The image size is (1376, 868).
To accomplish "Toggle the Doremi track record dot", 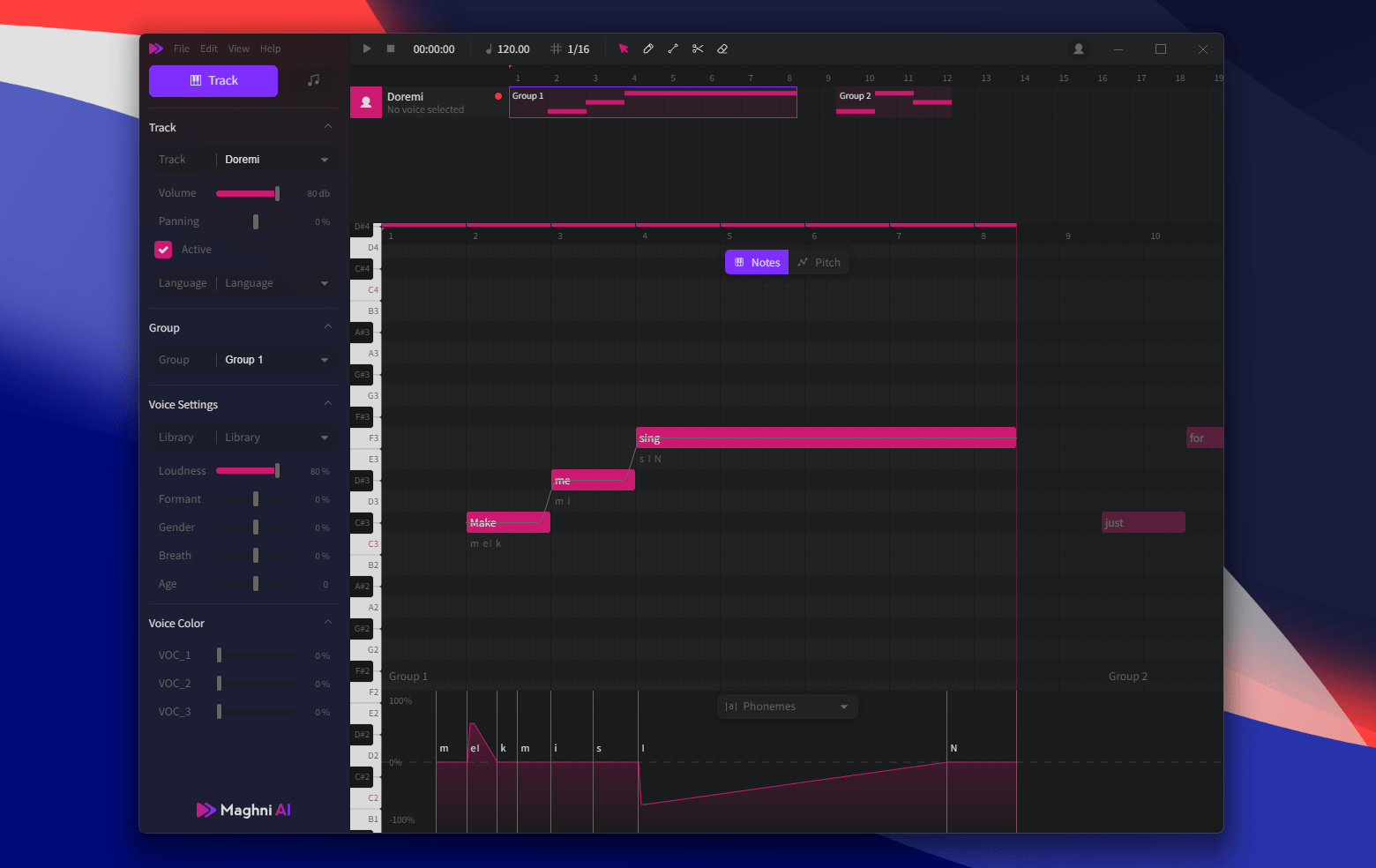I will click(x=498, y=96).
